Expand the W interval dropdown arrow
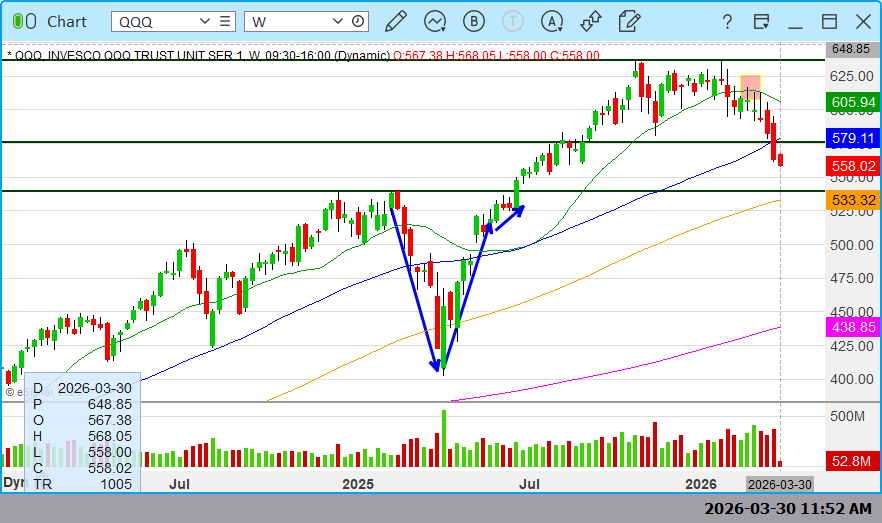The height and width of the screenshot is (523, 882). [338, 21]
